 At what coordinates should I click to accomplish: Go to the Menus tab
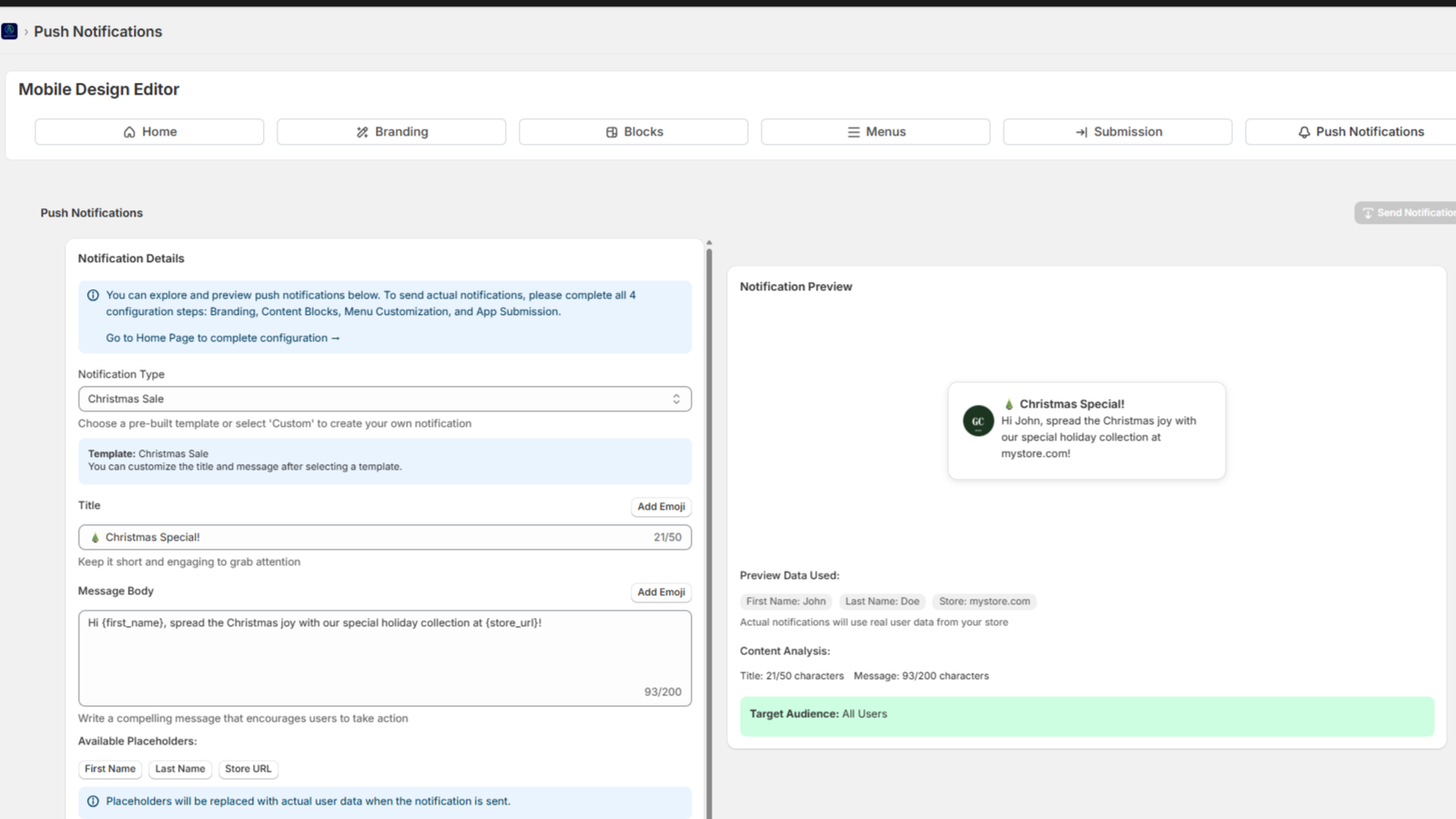[875, 132]
